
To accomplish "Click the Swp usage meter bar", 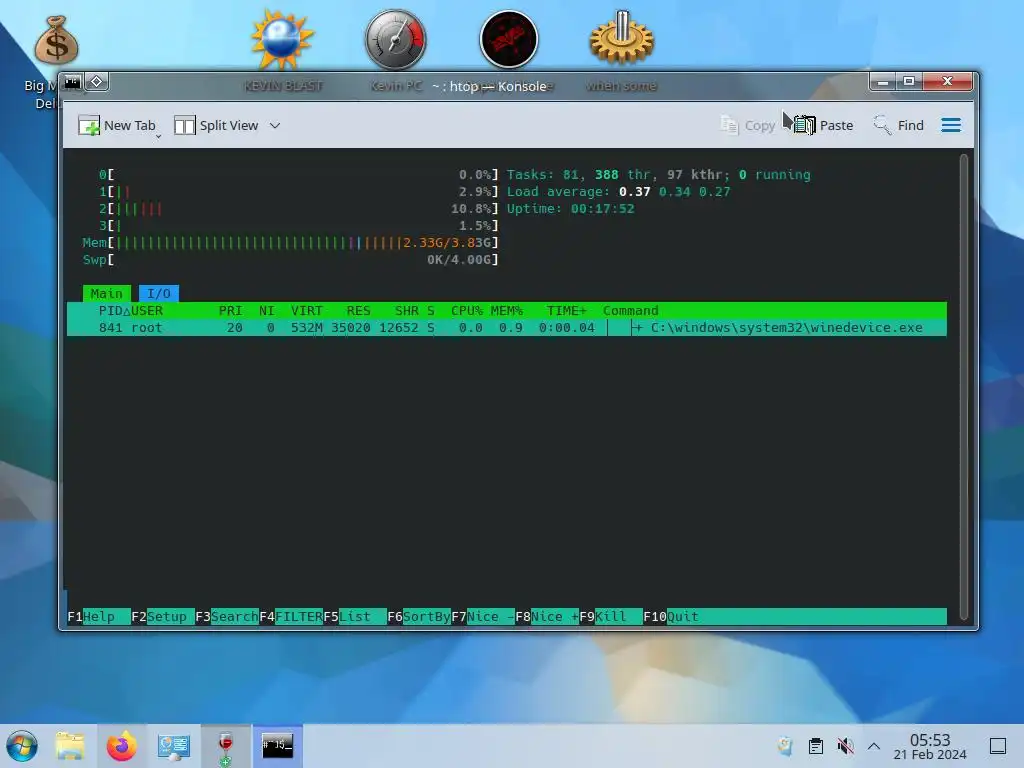I will coord(291,260).
